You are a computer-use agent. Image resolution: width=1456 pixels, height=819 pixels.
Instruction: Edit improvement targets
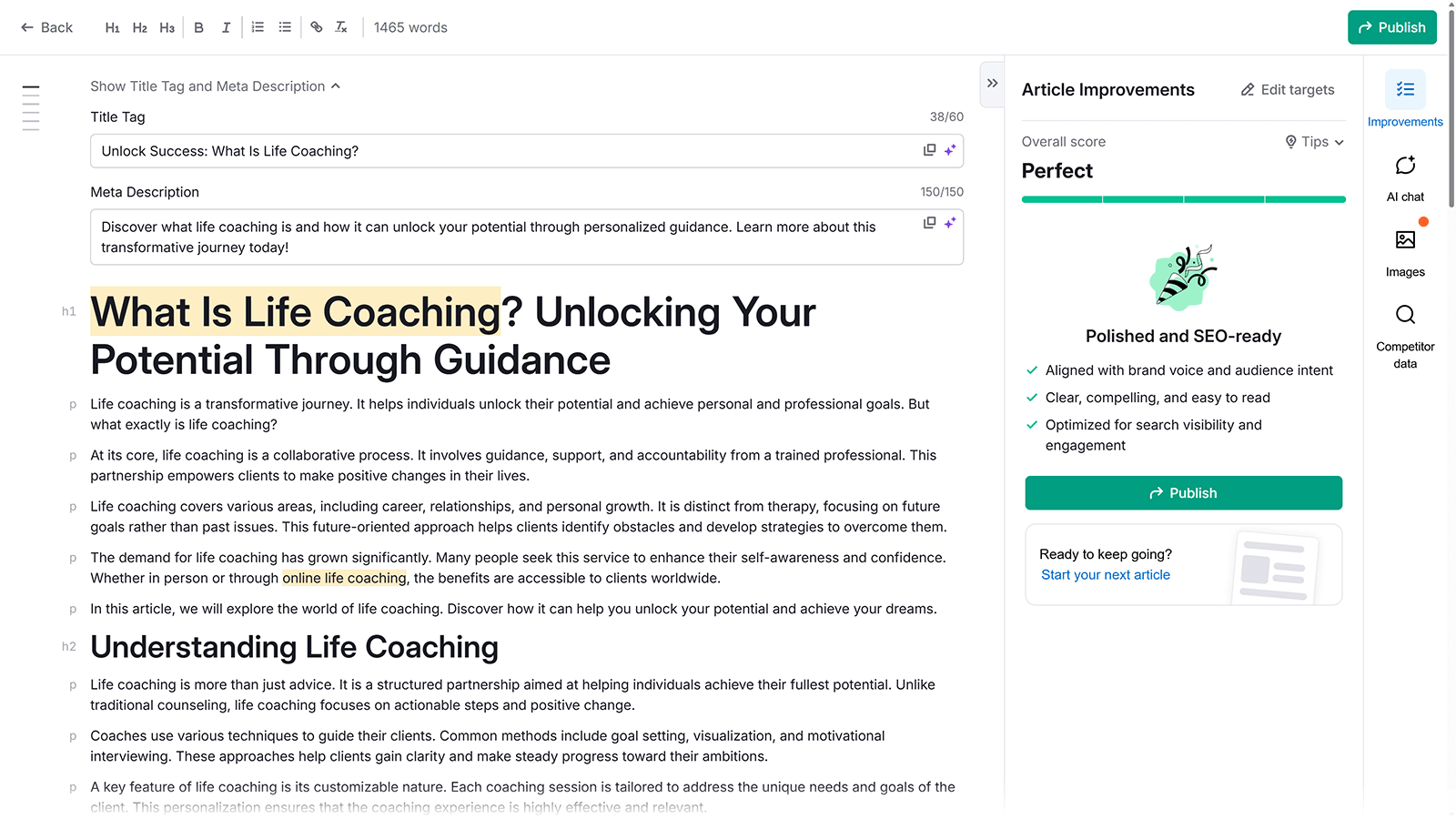tap(1287, 89)
